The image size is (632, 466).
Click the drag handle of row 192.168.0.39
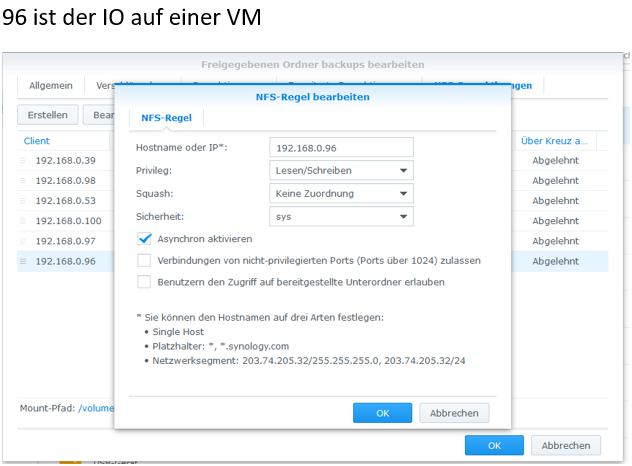[23, 160]
